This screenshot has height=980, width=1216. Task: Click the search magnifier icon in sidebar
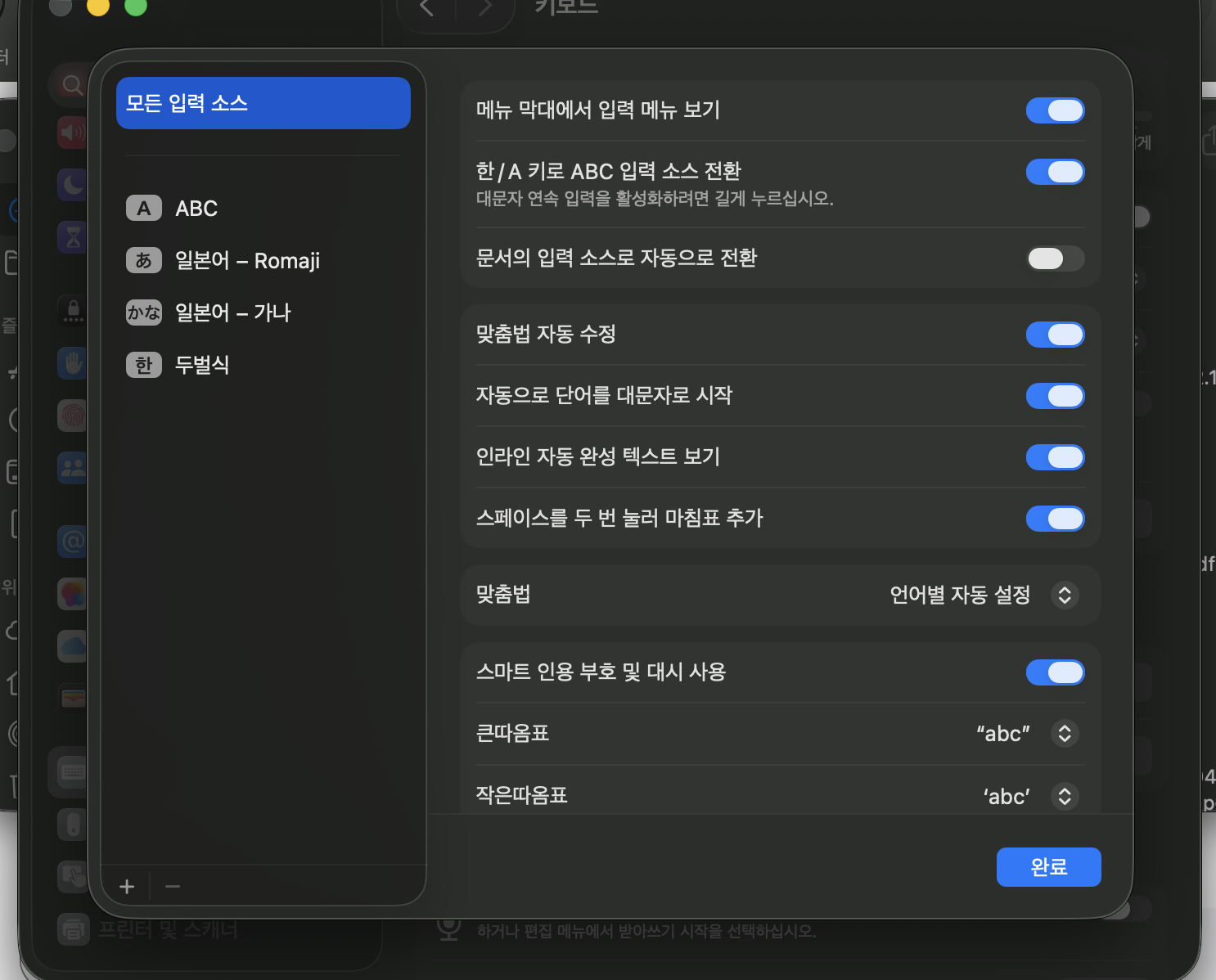pos(72,85)
